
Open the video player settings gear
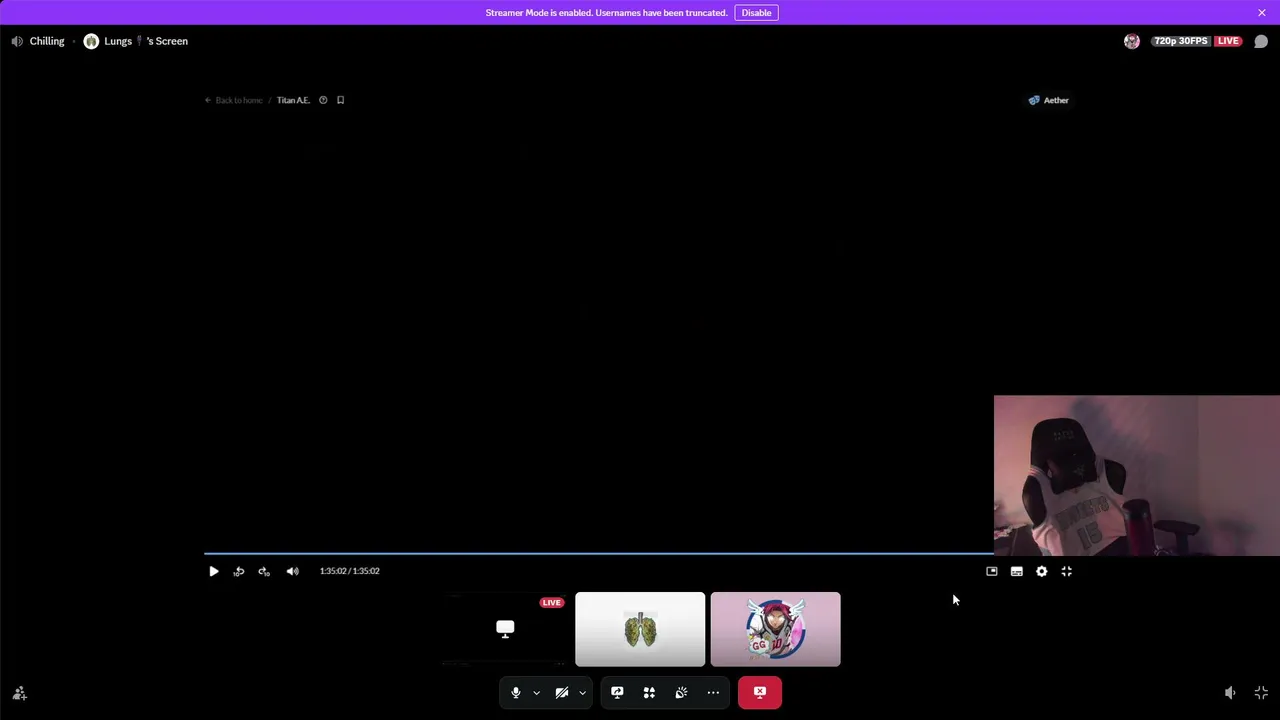click(1042, 571)
